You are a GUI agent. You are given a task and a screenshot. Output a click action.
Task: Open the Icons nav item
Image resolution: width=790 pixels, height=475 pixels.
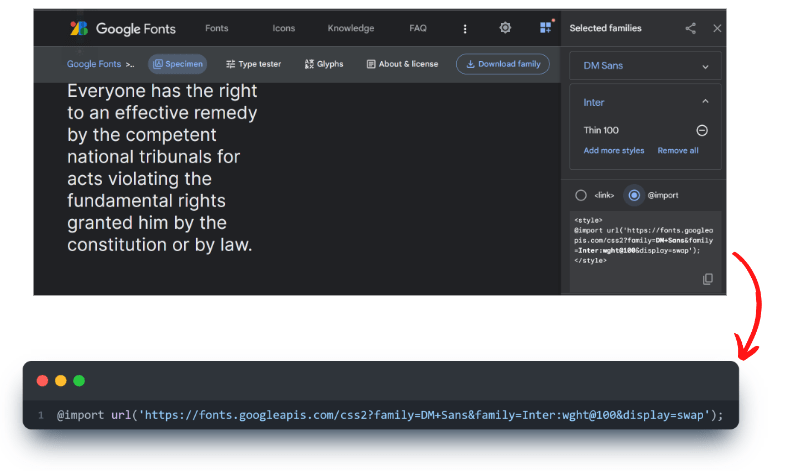point(284,28)
